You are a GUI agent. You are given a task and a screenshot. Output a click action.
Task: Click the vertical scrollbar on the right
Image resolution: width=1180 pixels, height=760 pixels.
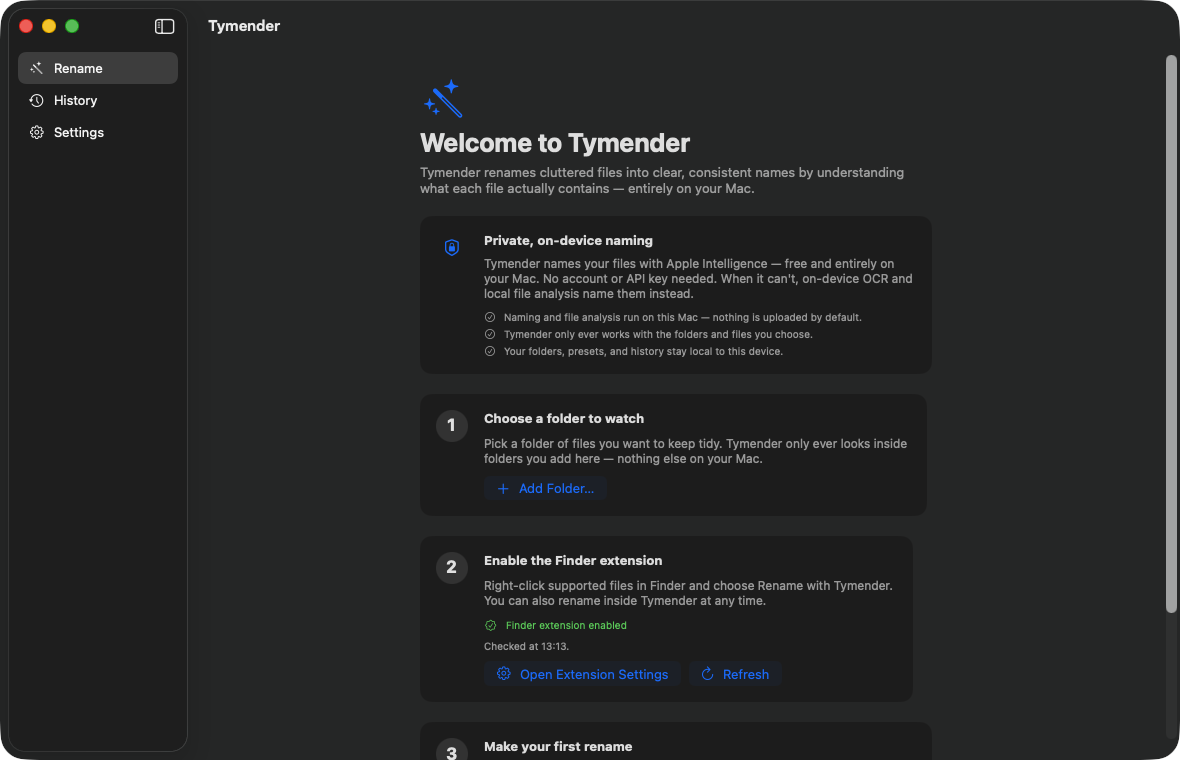tap(1171, 334)
